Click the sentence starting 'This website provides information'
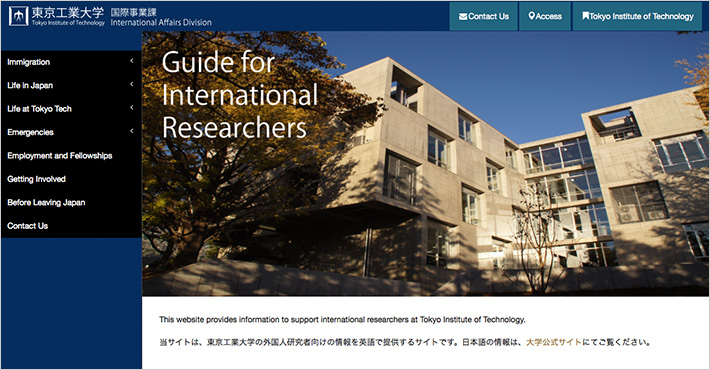The height and width of the screenshot is (370, 710). 342,320
